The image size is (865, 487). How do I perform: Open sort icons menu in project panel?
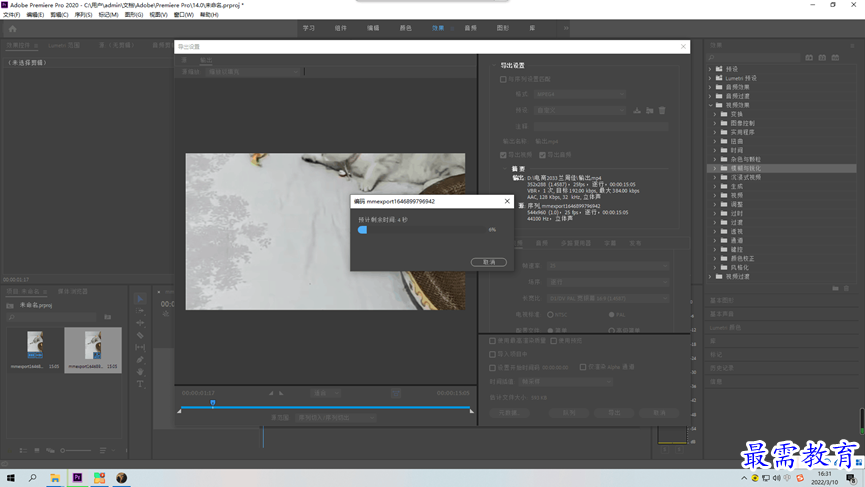click(103, 451)
